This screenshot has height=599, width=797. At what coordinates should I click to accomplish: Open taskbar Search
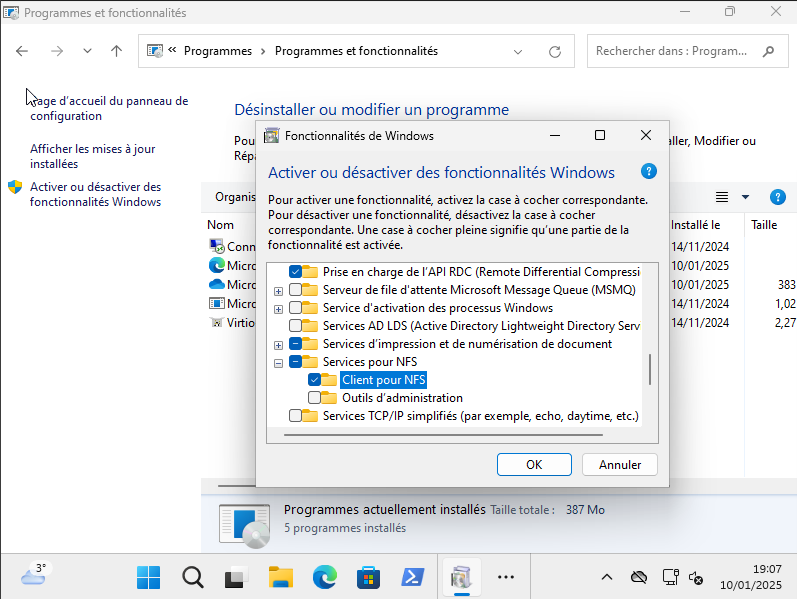coord(193,577)
